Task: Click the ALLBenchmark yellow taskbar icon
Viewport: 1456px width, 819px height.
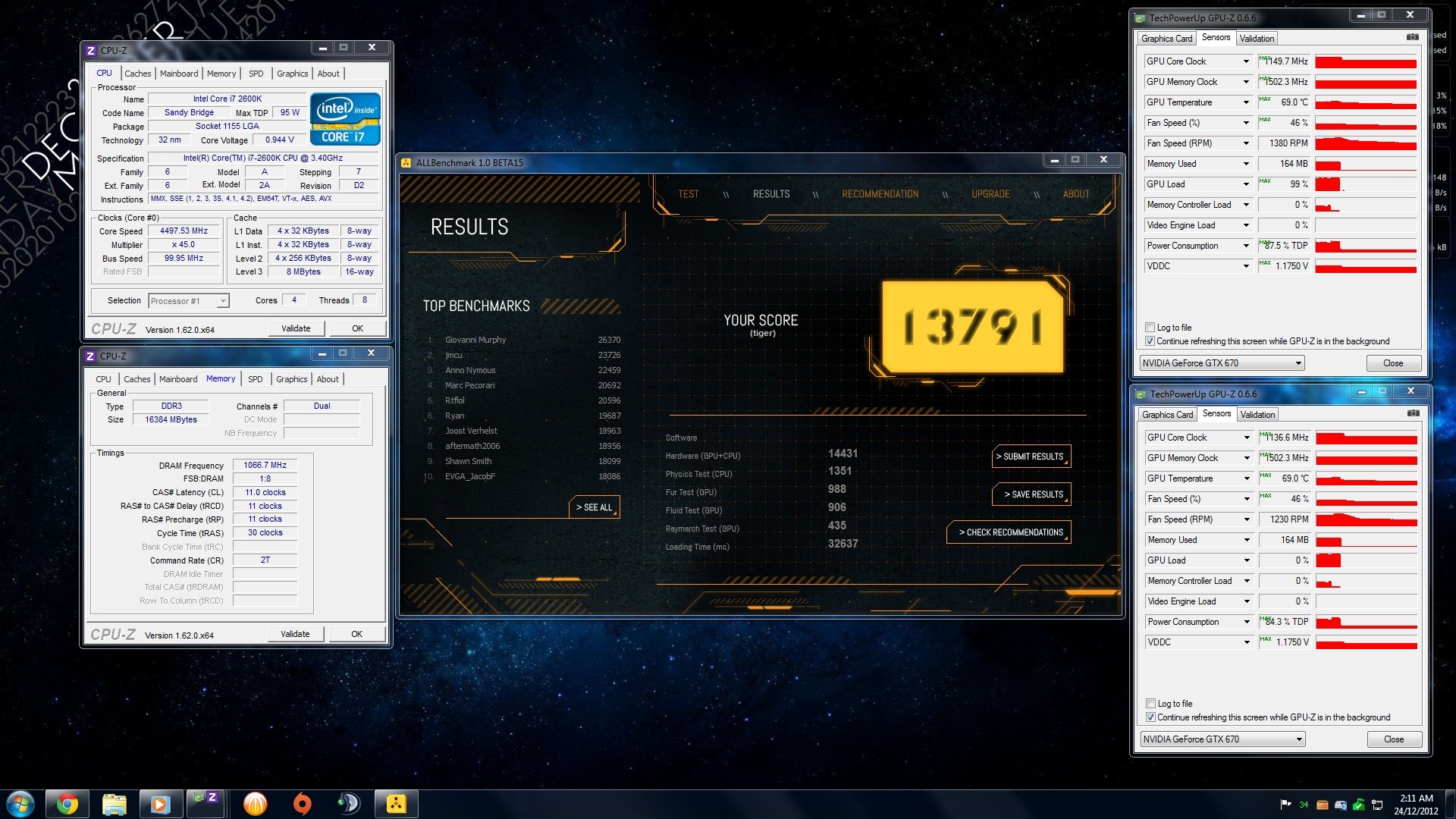Action: pyautogui.click(x=396, y=804)
